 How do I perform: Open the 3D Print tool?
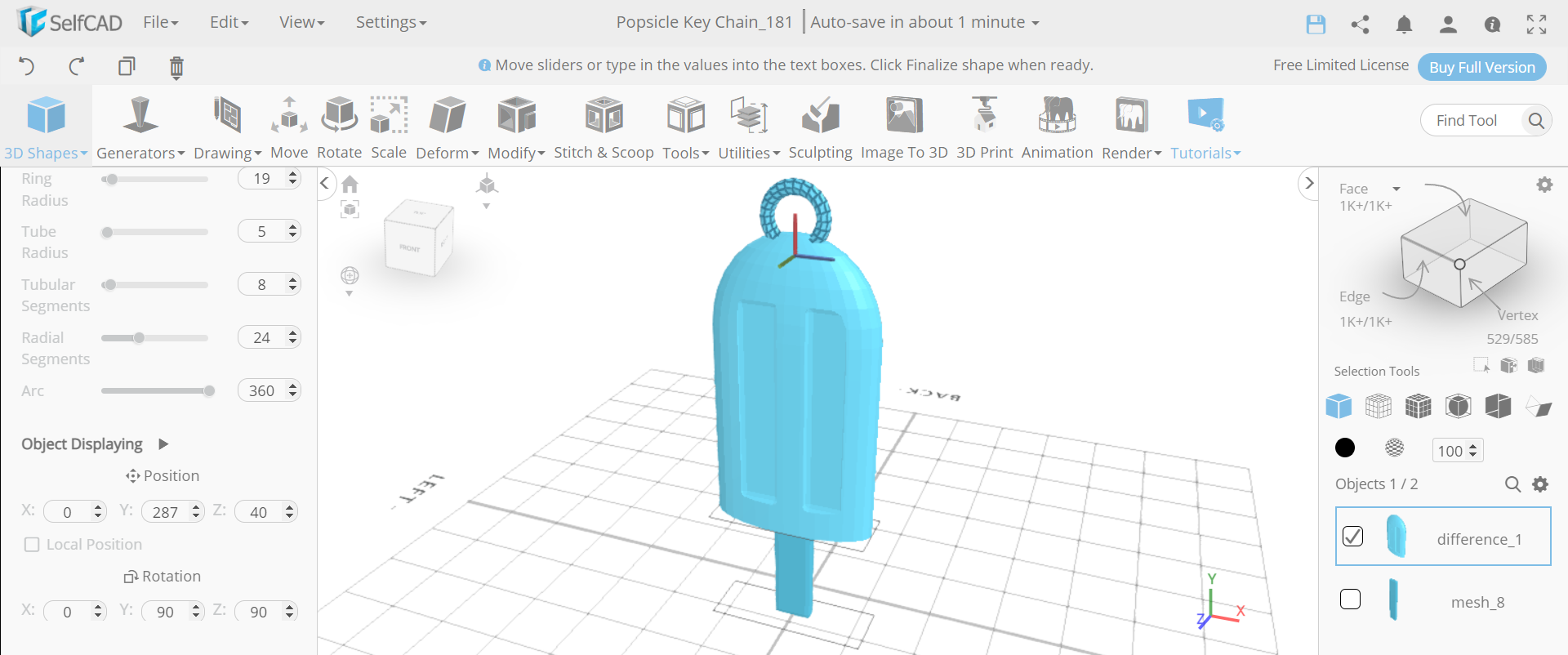point(984,128)
